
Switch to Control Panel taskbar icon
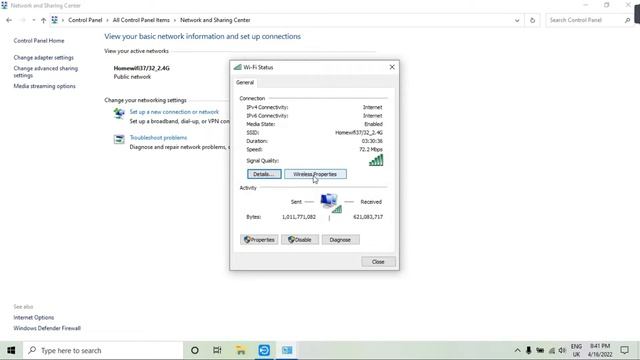tap(287, 350)
